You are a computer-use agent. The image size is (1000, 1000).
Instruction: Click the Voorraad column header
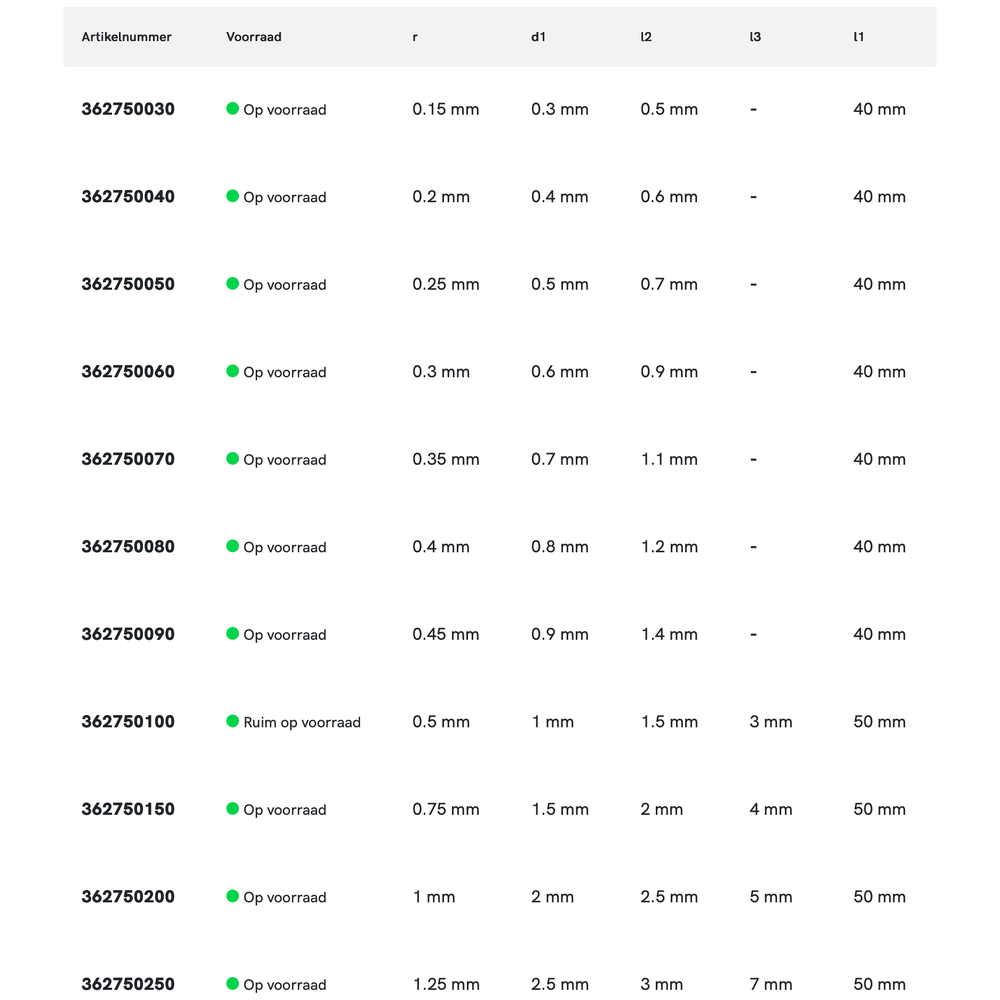254,37
